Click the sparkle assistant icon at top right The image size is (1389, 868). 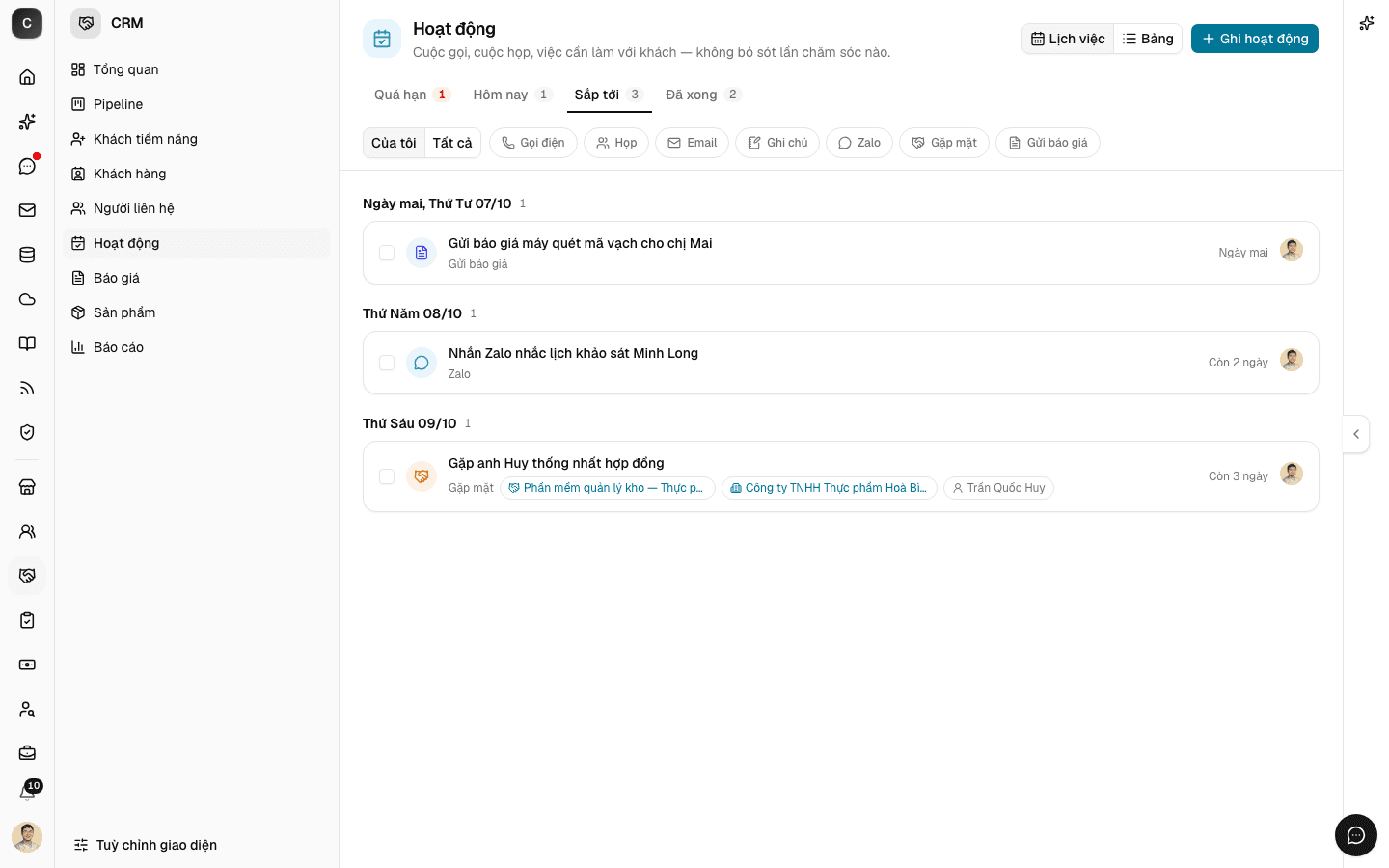point(1366,23)
